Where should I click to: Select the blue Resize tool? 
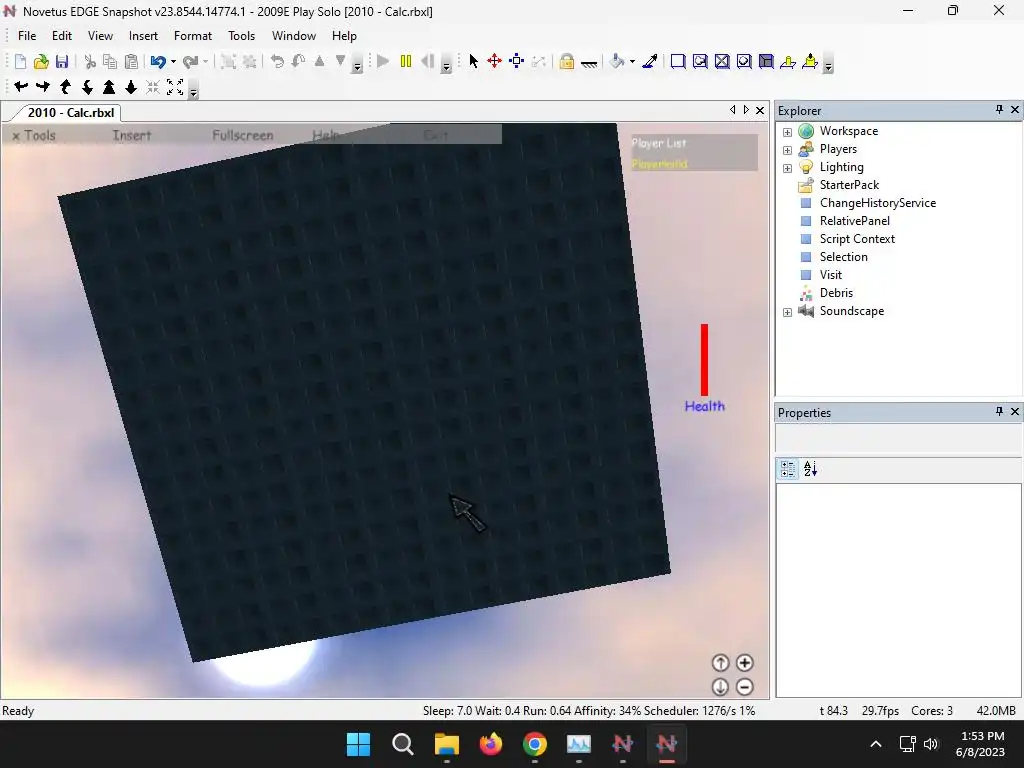click(517, 61)
